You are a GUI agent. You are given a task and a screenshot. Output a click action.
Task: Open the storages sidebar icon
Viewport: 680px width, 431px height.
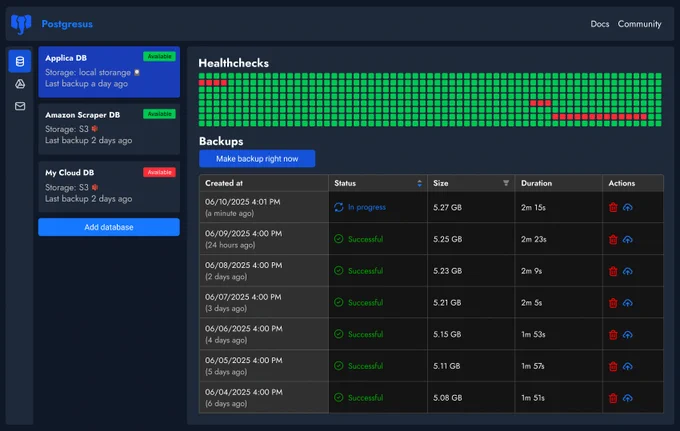pyautogui.click(x=20, y=84)
